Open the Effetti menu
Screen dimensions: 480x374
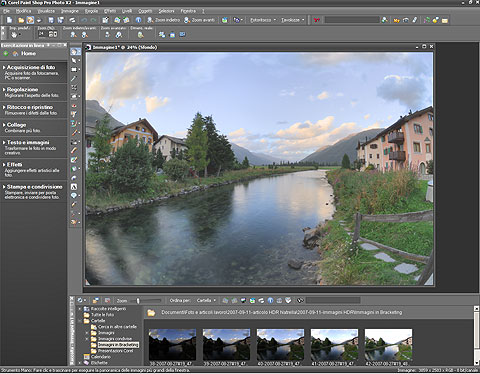[110, 11]
